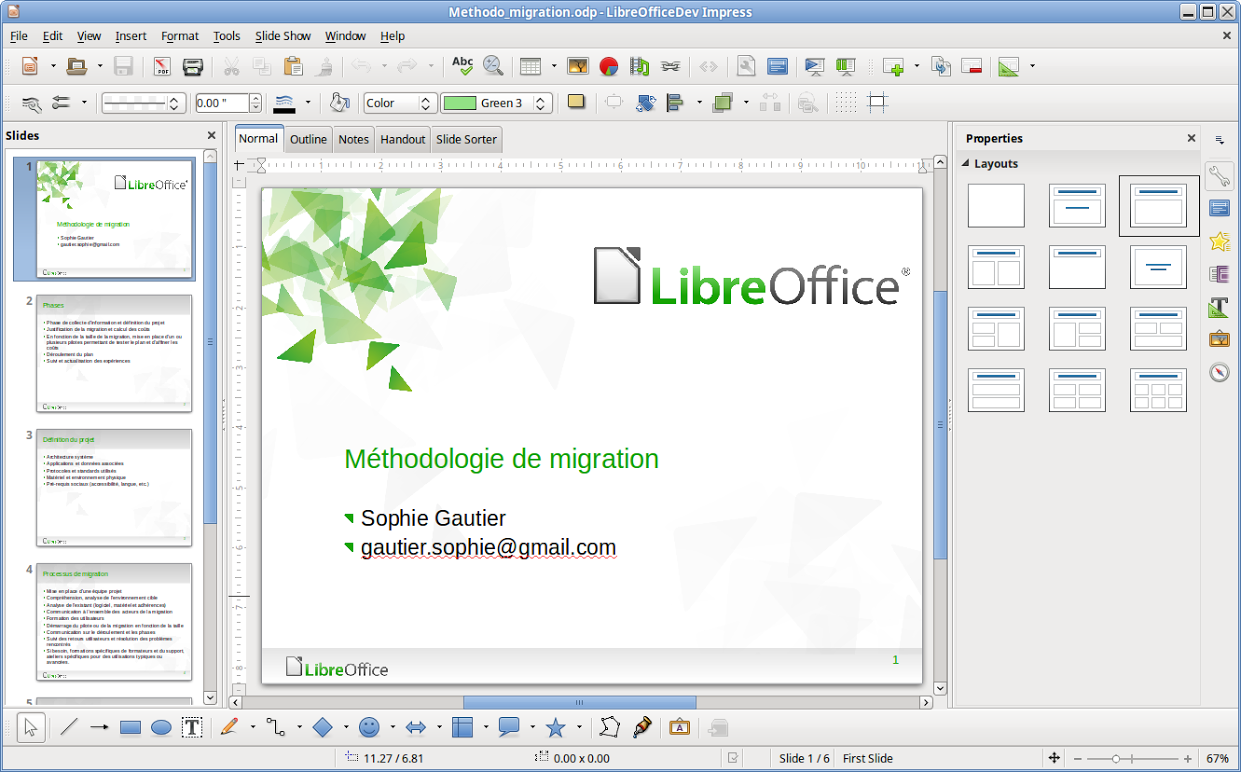Toggle the Shadow button in toolbar
Viewport: 1241px width, 772px height.
click(576, 102)
